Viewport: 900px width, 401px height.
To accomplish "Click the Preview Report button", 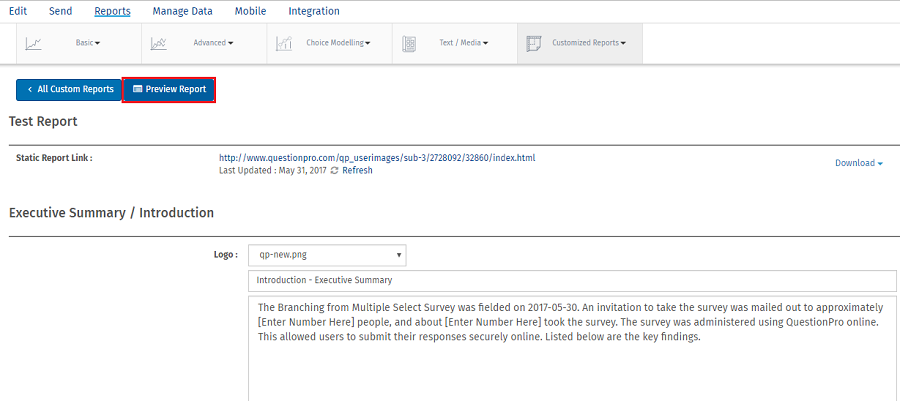I will click(169, 90).
